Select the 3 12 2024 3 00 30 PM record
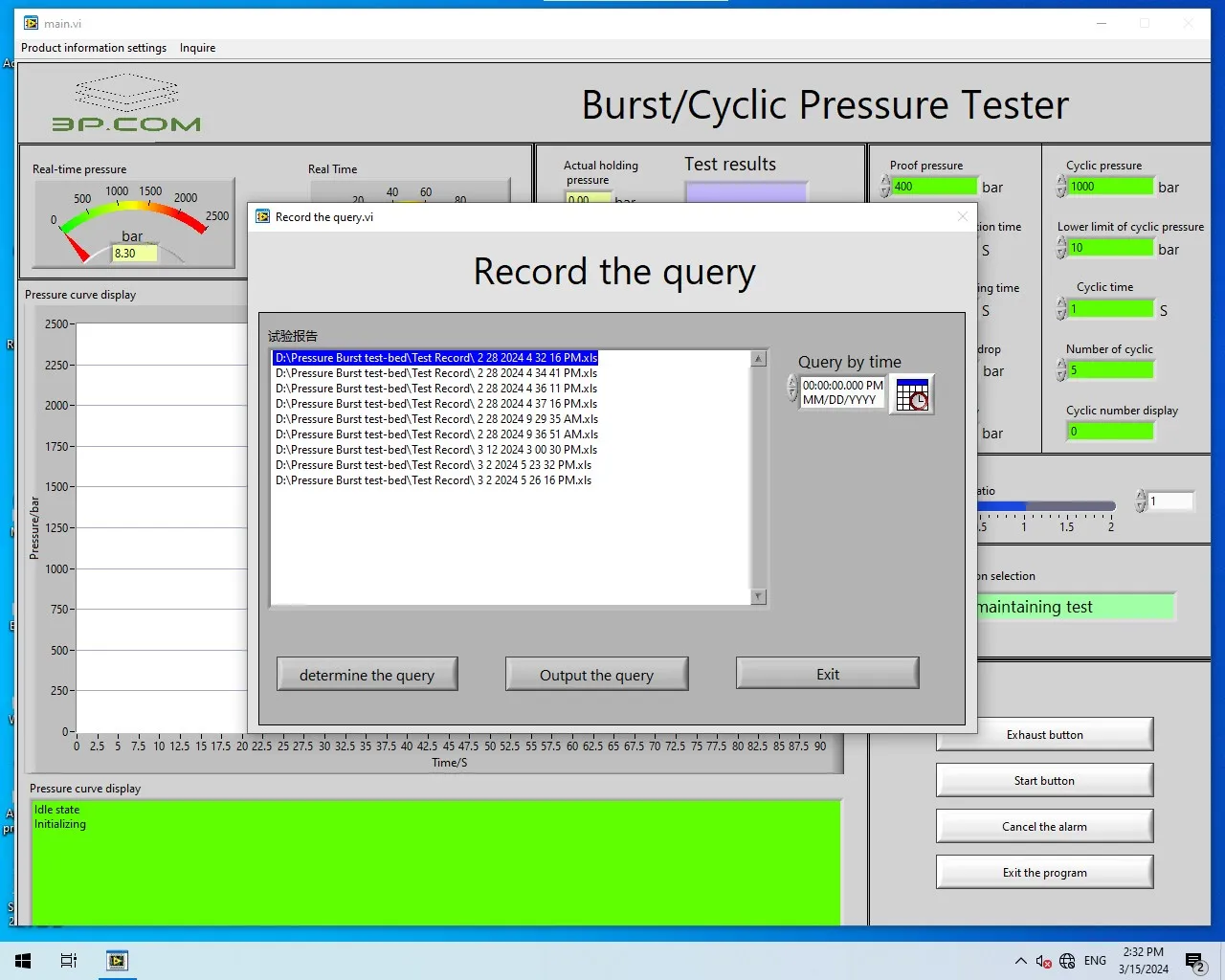Viewport: 1225px width, 980px height. pos(434,450)
